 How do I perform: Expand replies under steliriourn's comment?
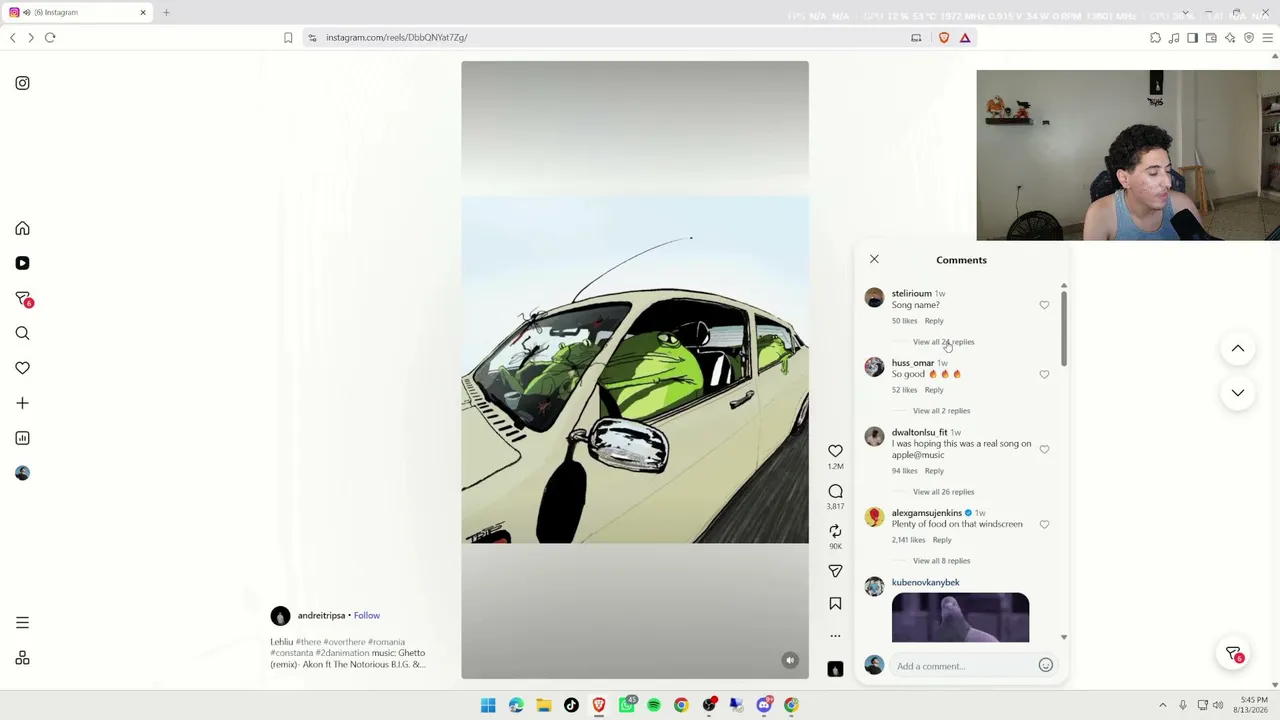coord(943,342)
